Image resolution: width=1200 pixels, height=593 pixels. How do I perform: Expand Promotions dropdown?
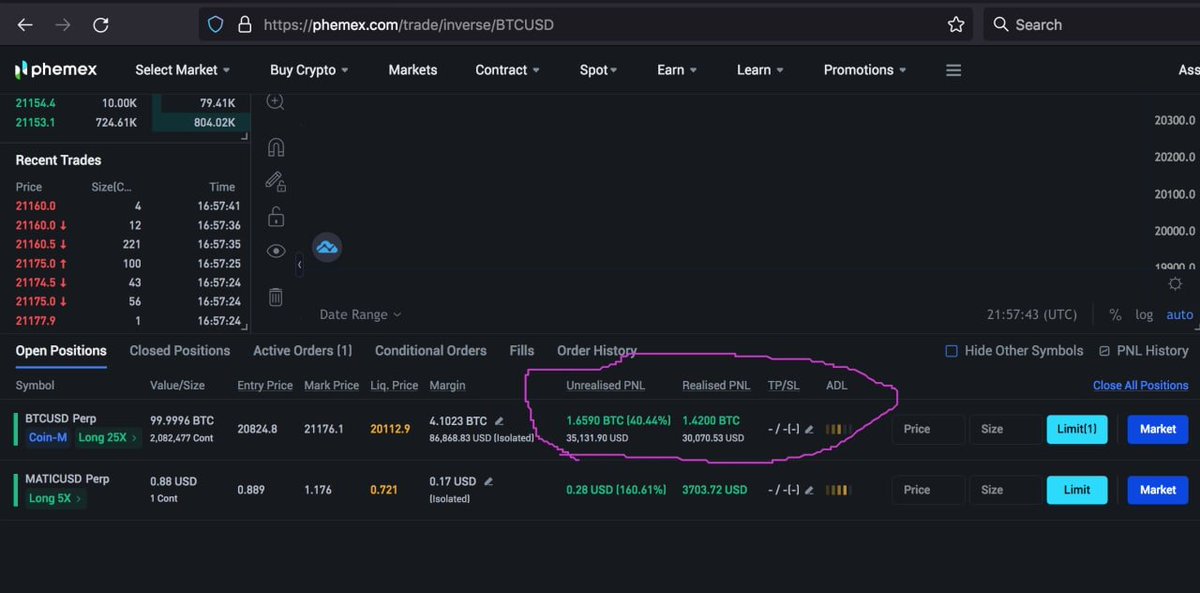point(865,70)
